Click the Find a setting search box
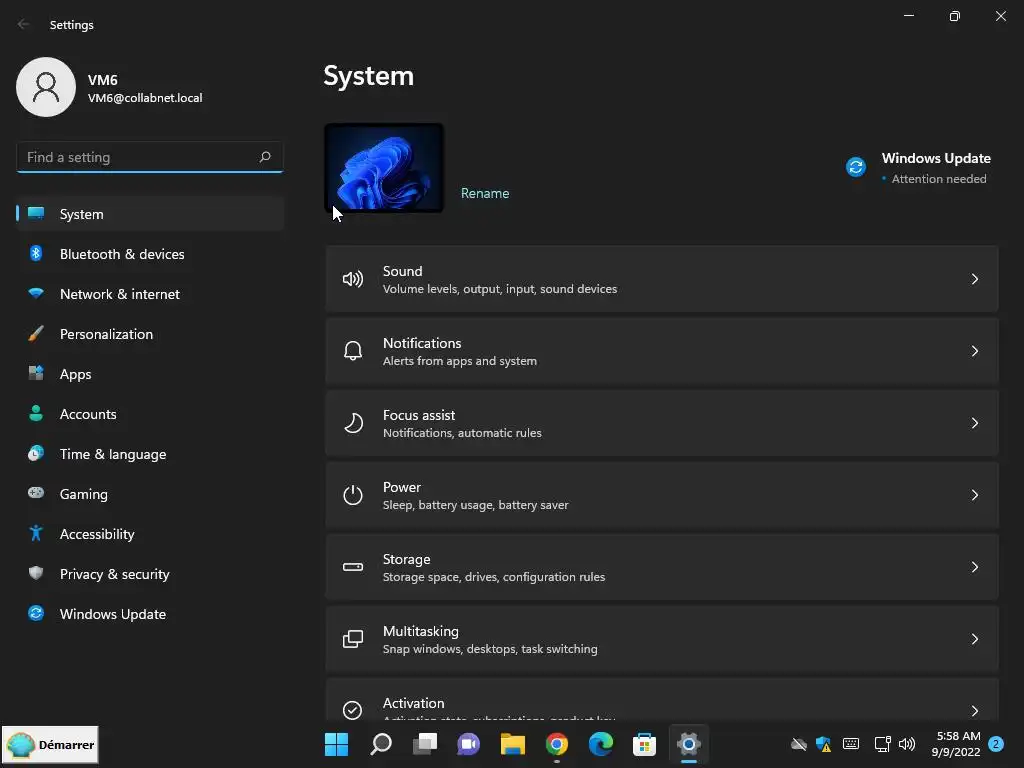 (x=150, y=157)
